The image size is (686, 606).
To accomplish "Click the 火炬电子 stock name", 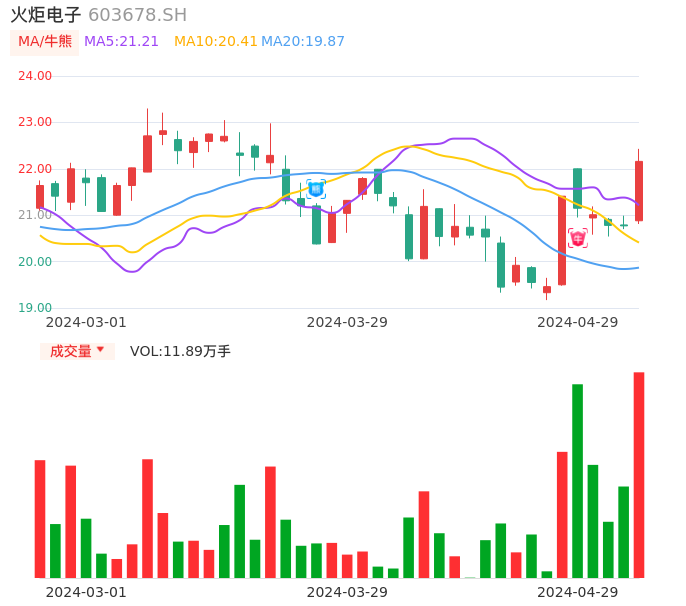I will coord(46,15).
